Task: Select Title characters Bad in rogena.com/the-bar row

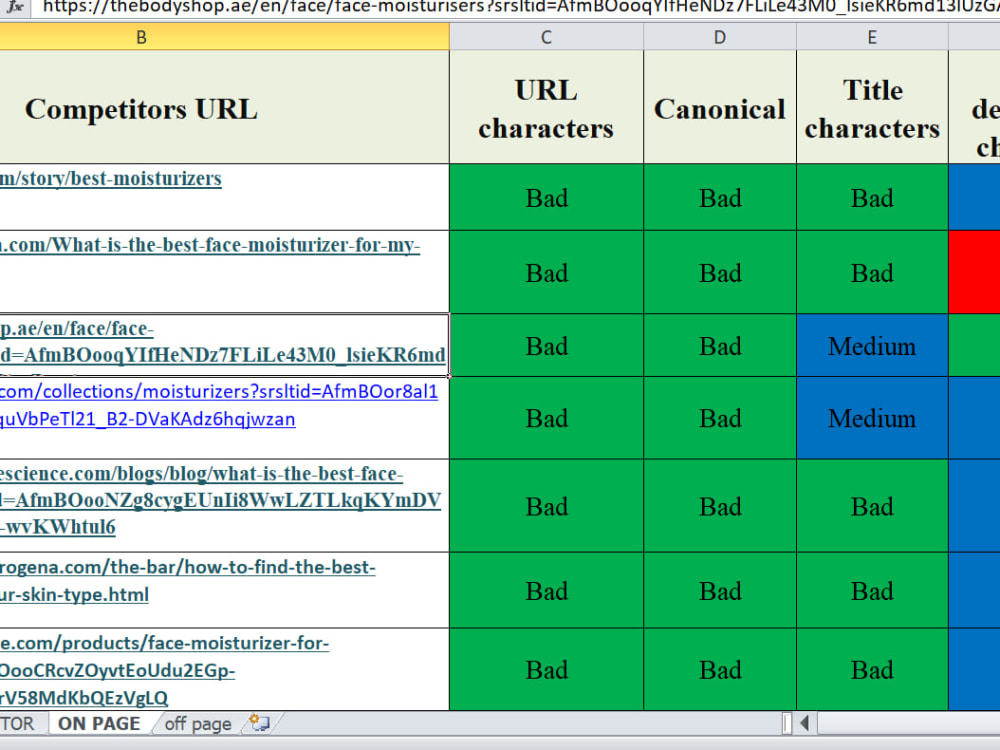Action: pyautogui.click(x=872, y=591)
